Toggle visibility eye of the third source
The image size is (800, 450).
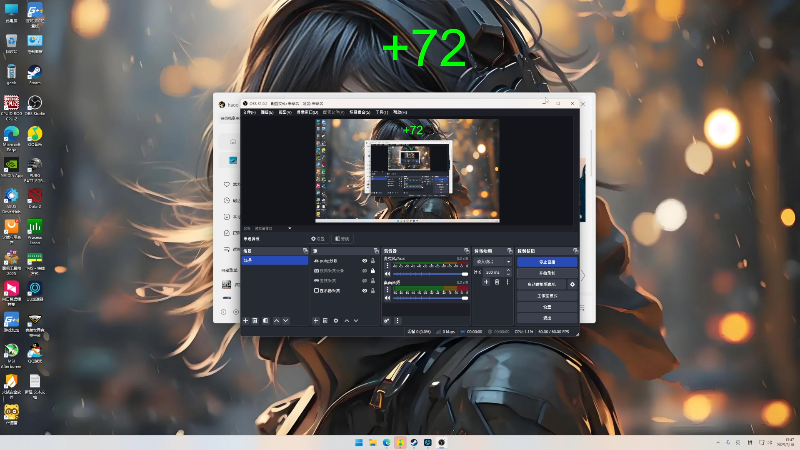pos(364,281)
